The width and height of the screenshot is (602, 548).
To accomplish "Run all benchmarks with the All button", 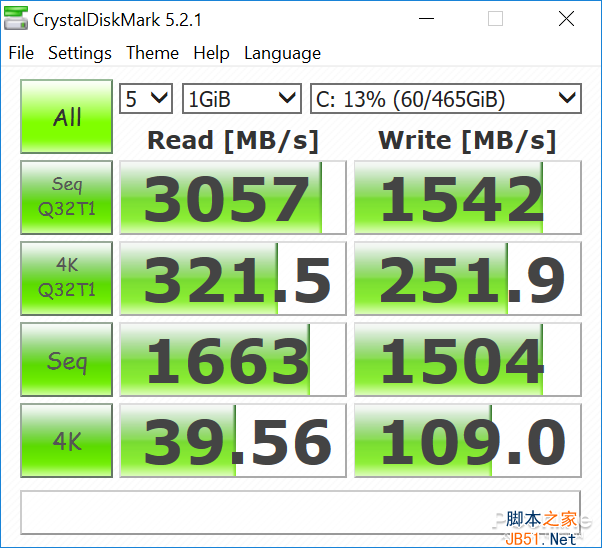I will point(66,116).
